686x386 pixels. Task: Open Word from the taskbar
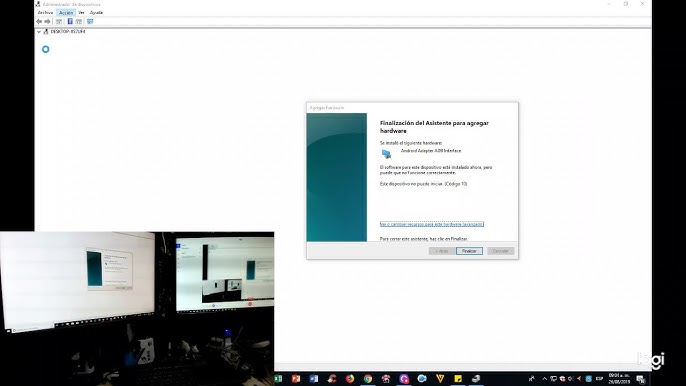(314, 379)
